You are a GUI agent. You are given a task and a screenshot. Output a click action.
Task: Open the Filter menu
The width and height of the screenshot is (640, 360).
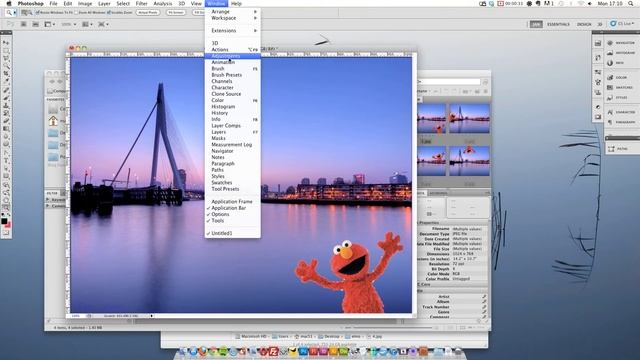tap(141, 3)
